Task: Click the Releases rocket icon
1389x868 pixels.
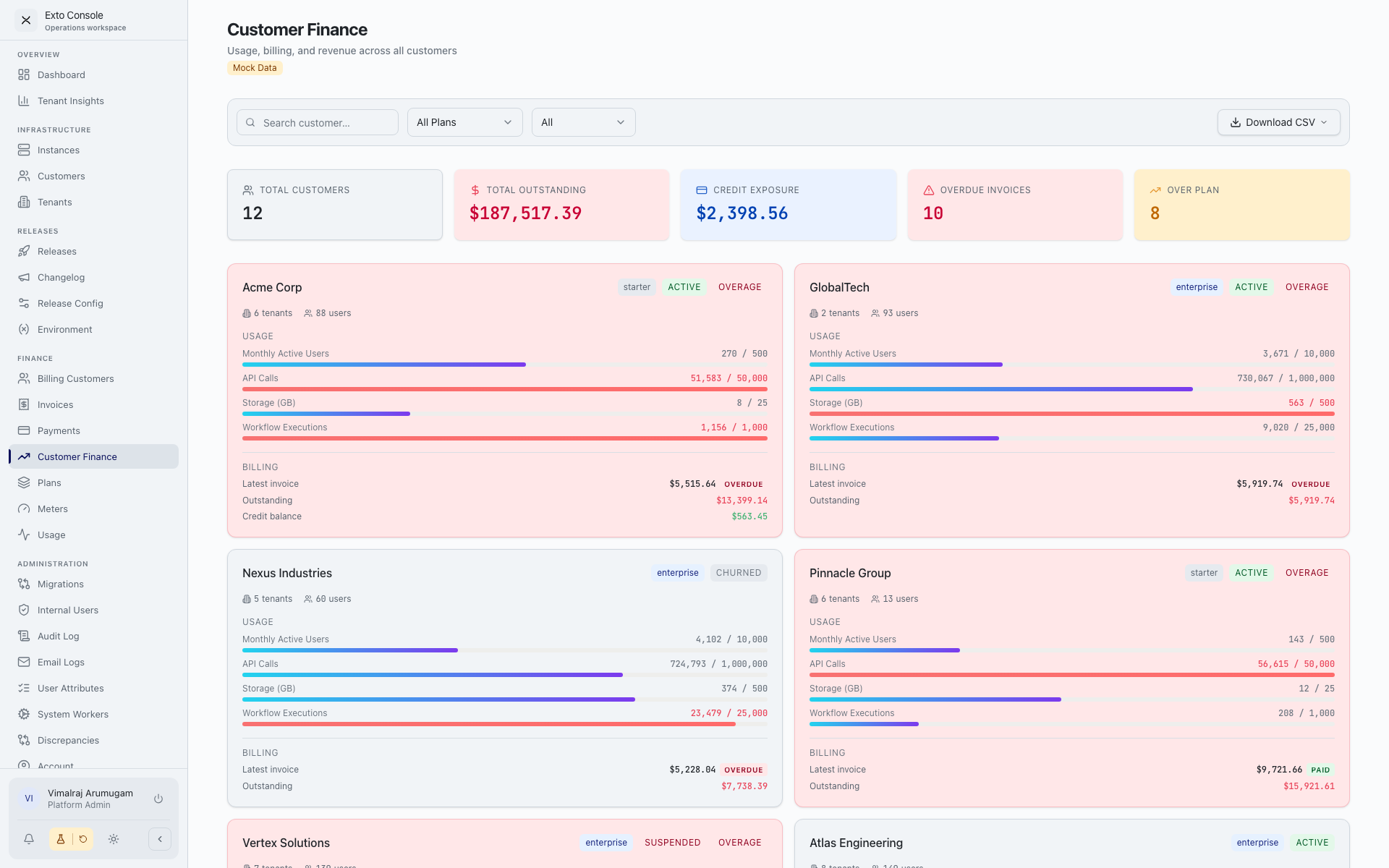Action: (x=24, y=251)
